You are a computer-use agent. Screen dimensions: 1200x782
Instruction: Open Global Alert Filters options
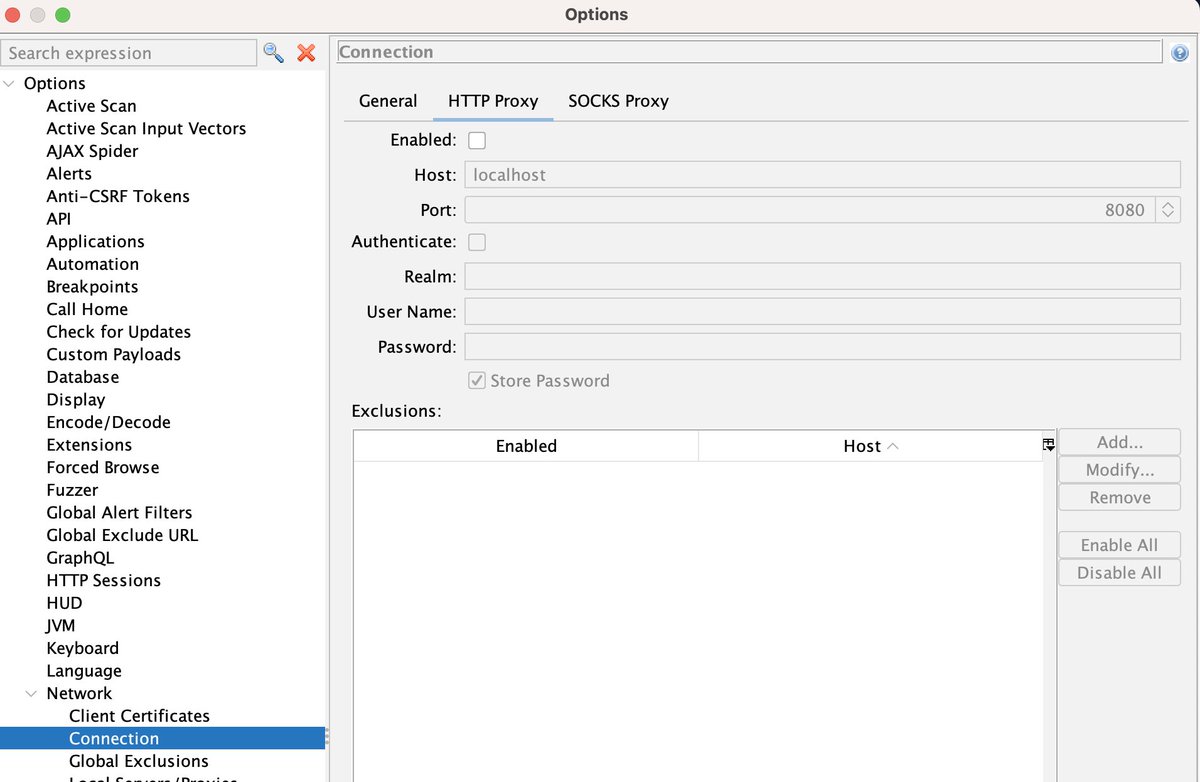(119, 512)
